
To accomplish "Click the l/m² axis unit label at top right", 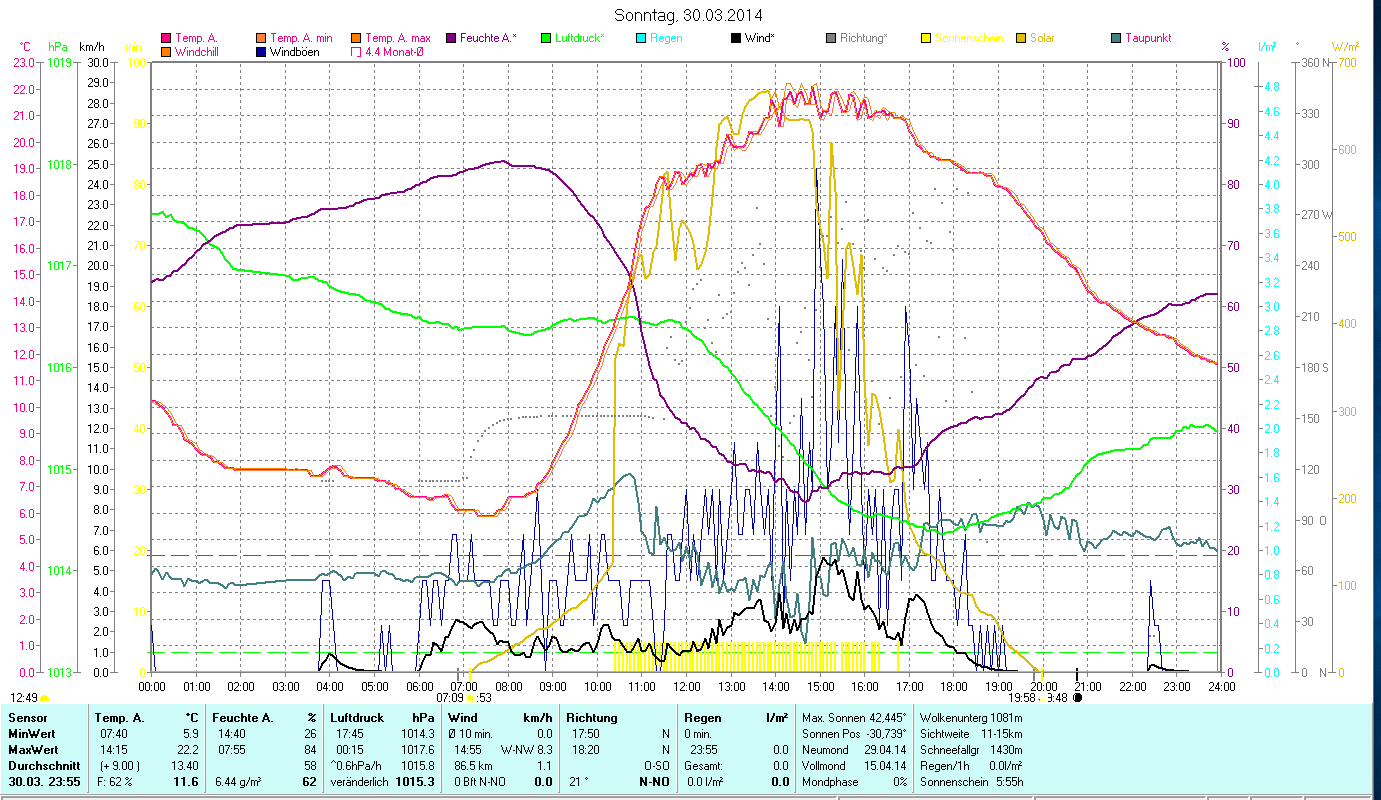I will (1266, 47).
